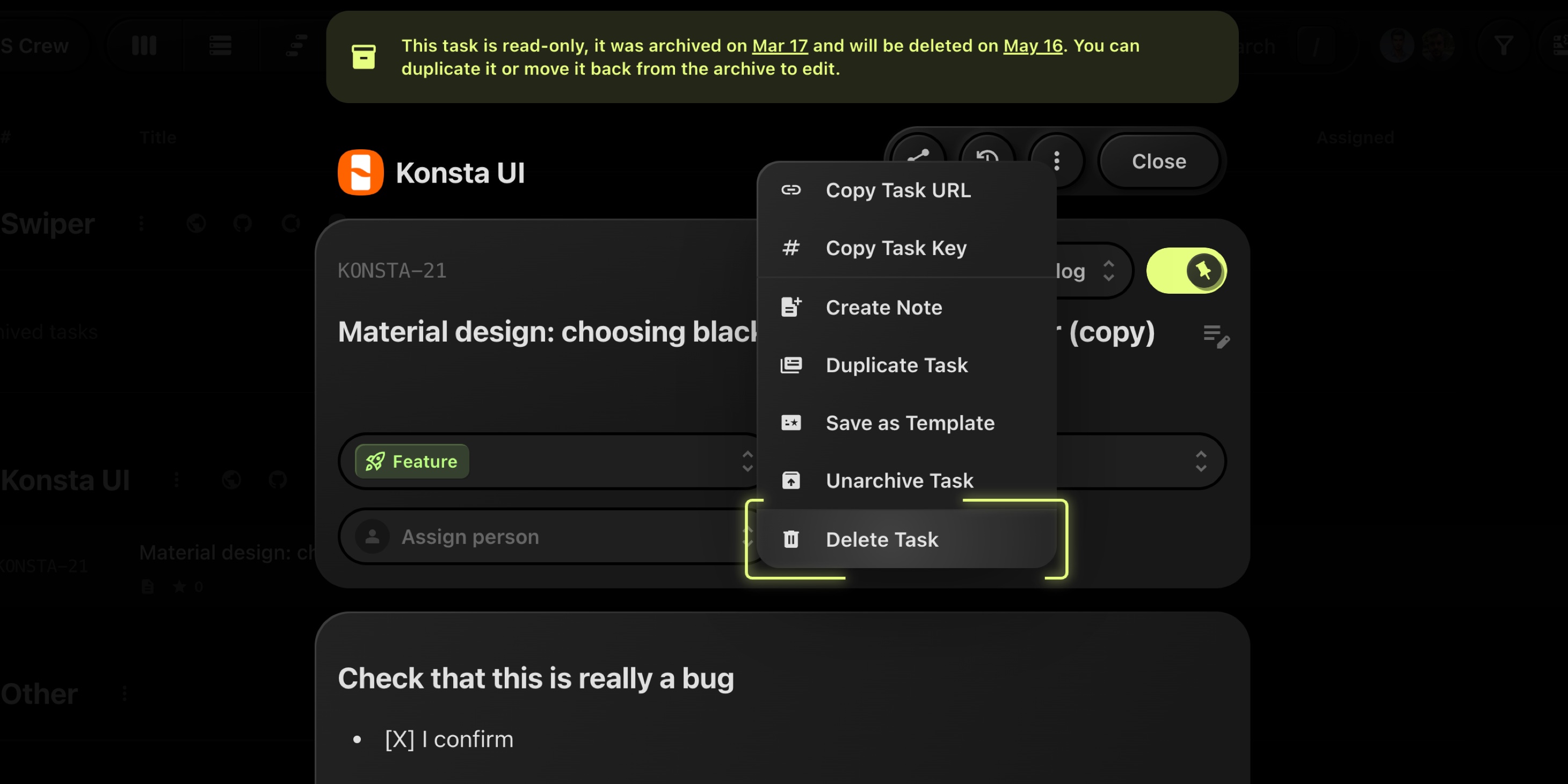Click the Konsta UI orange logo
Screen dimensions: 1568x784
click(360, 172)
